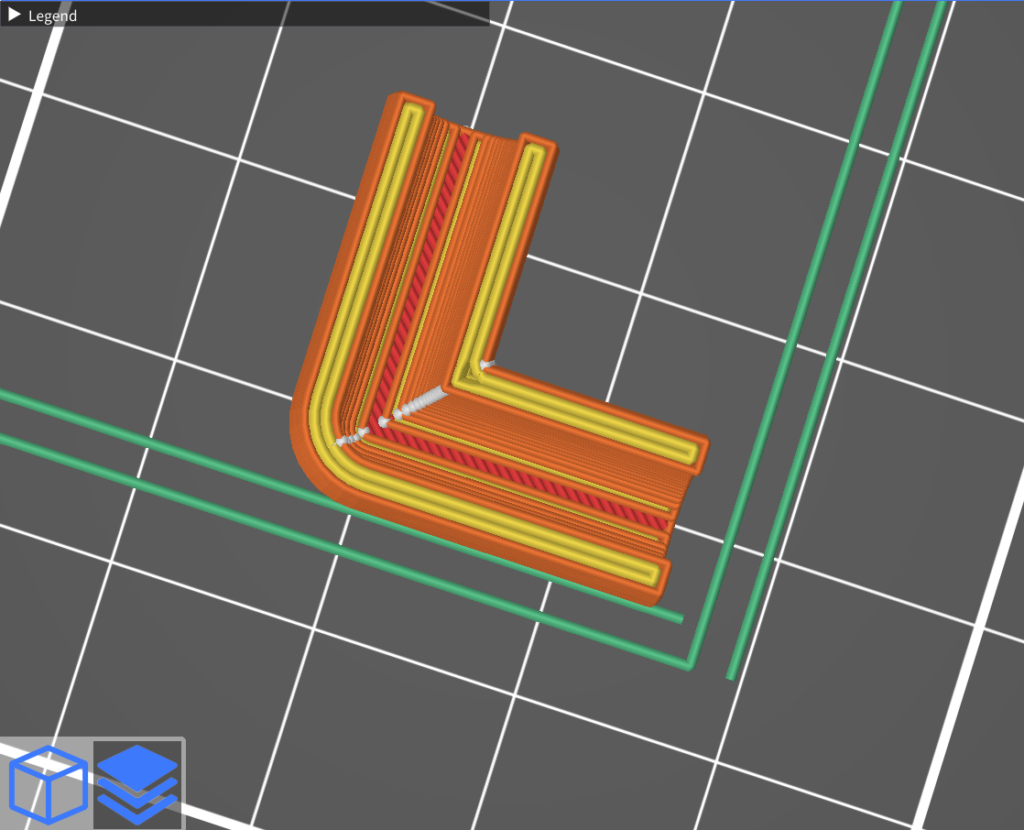The width and height of the screenshot is (1024, 830).
Task: Click the green skirt corner at bottom right
Action: [x=689, y=664]
